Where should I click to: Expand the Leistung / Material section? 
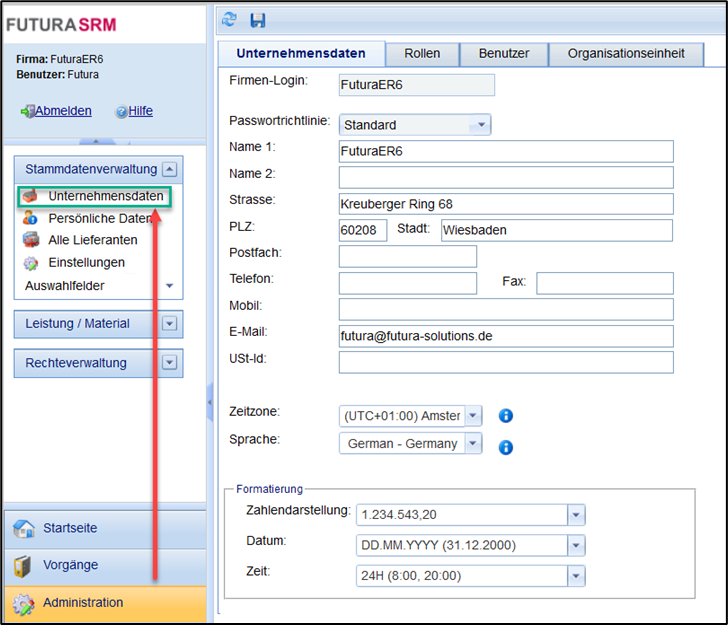click(x=170, y=324)
